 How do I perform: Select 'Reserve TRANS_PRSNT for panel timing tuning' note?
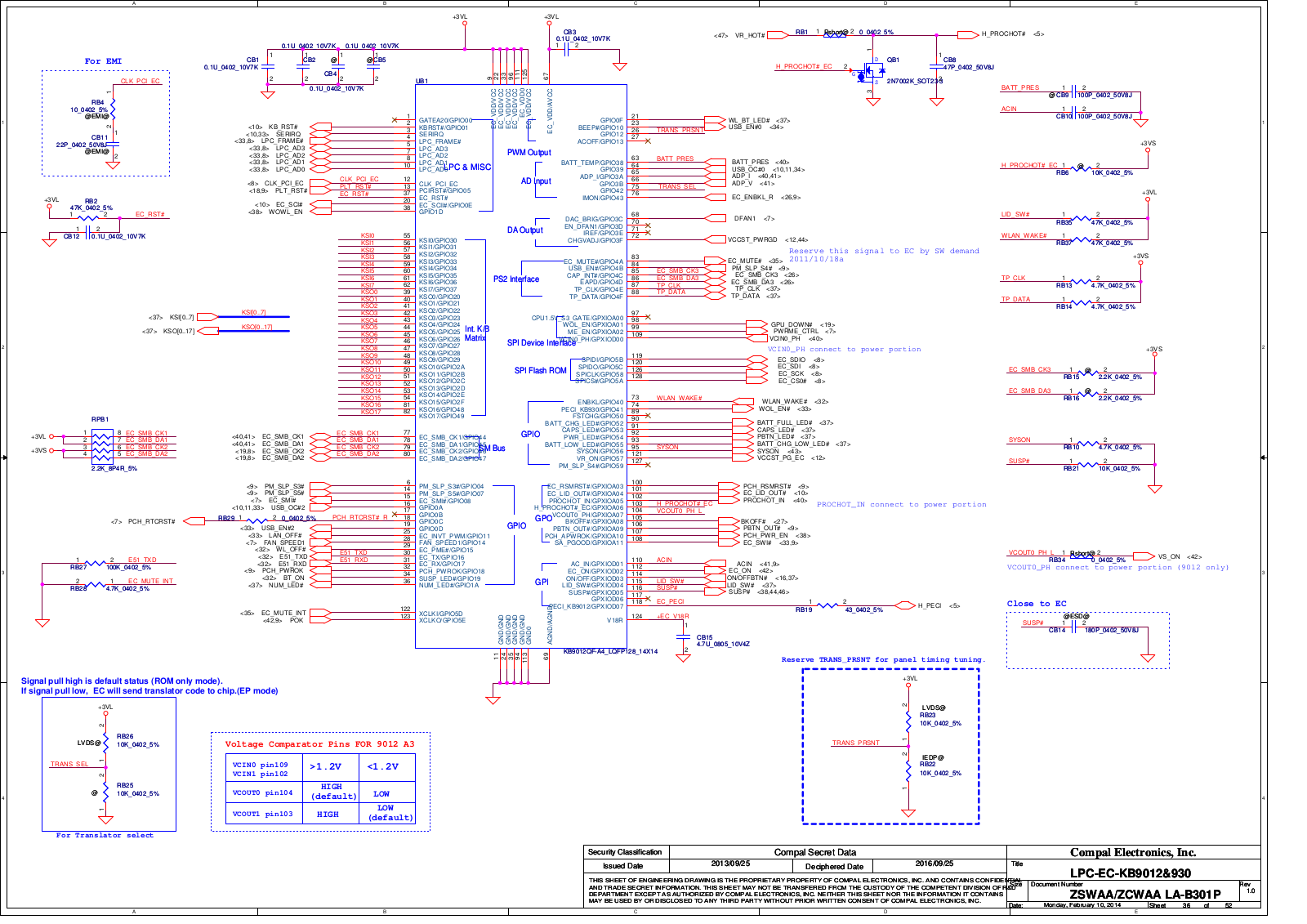point(883,660)
